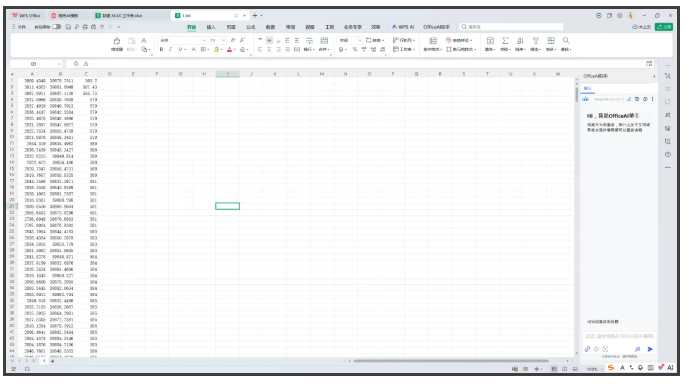Click the Filter funnel icon
This screenshot has height=388, width=690.
click(x=536, y=40)
